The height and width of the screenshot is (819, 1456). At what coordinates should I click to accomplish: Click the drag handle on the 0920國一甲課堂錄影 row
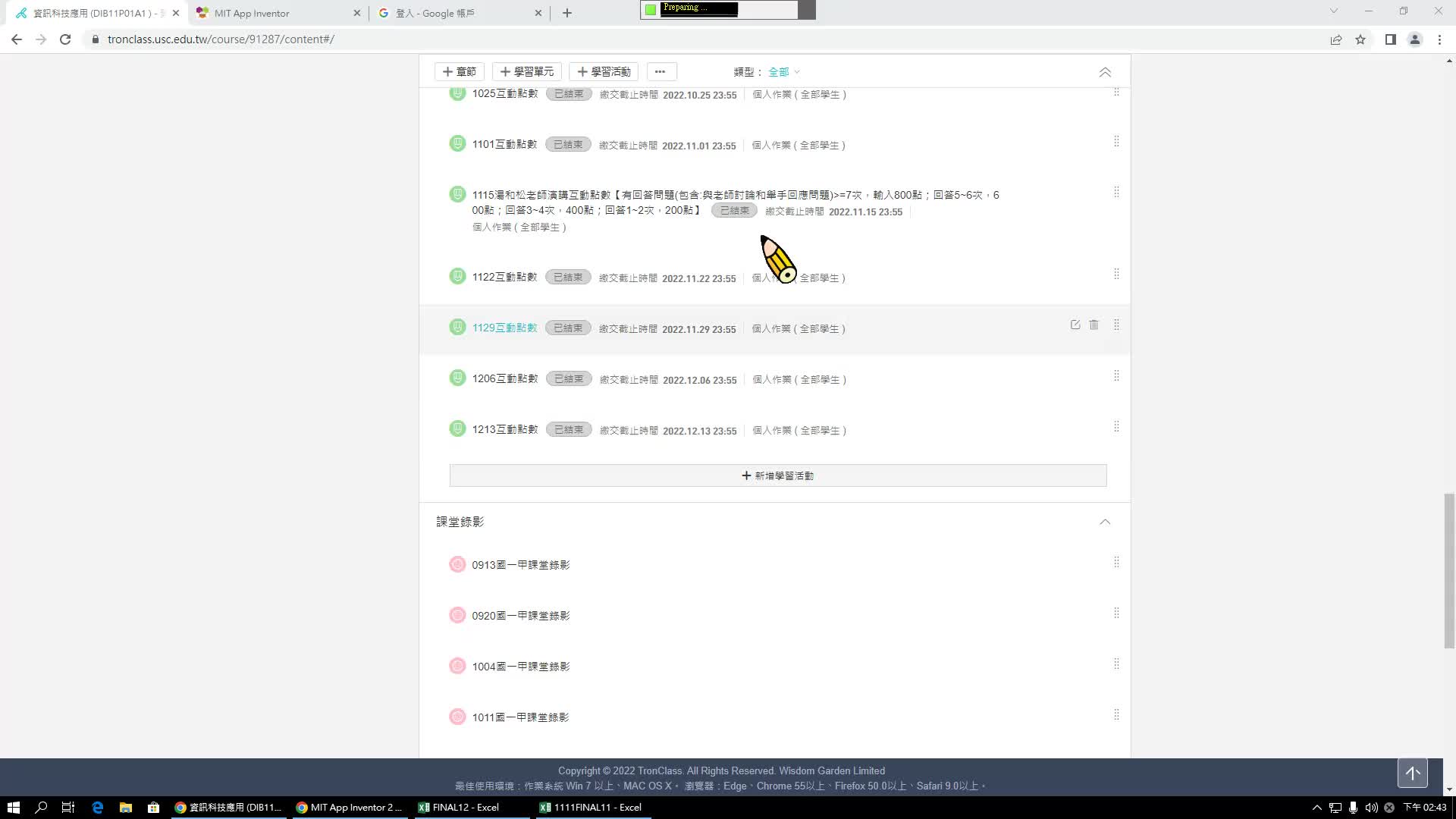pyautogui.click(x=1116, y=613)
